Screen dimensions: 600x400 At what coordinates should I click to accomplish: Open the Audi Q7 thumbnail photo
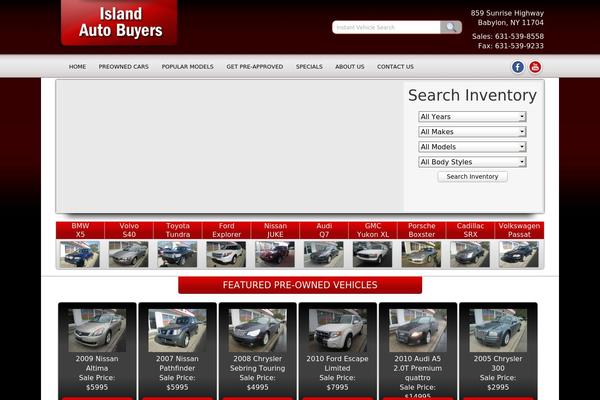(324, 254)
